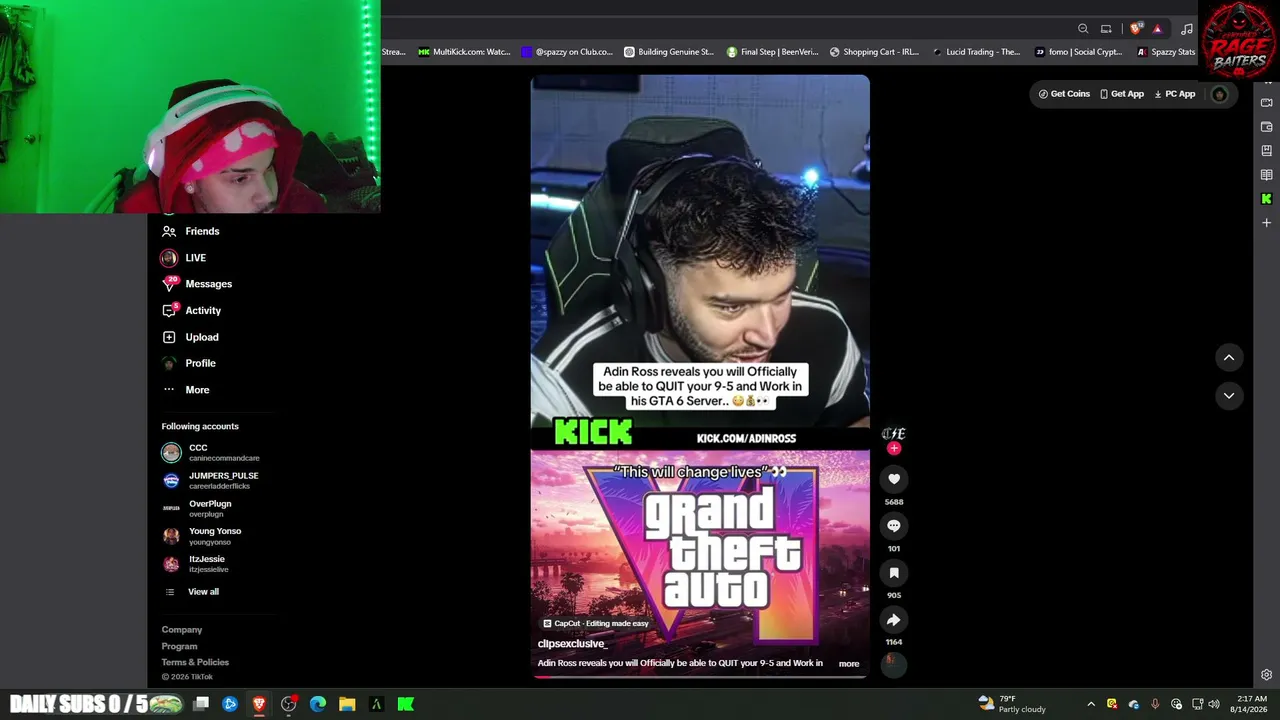Image resolution: width=1280 pixels, height=720 pixels.
Task: Open the weather widget showing 79°F
Action: point(1012,704)
